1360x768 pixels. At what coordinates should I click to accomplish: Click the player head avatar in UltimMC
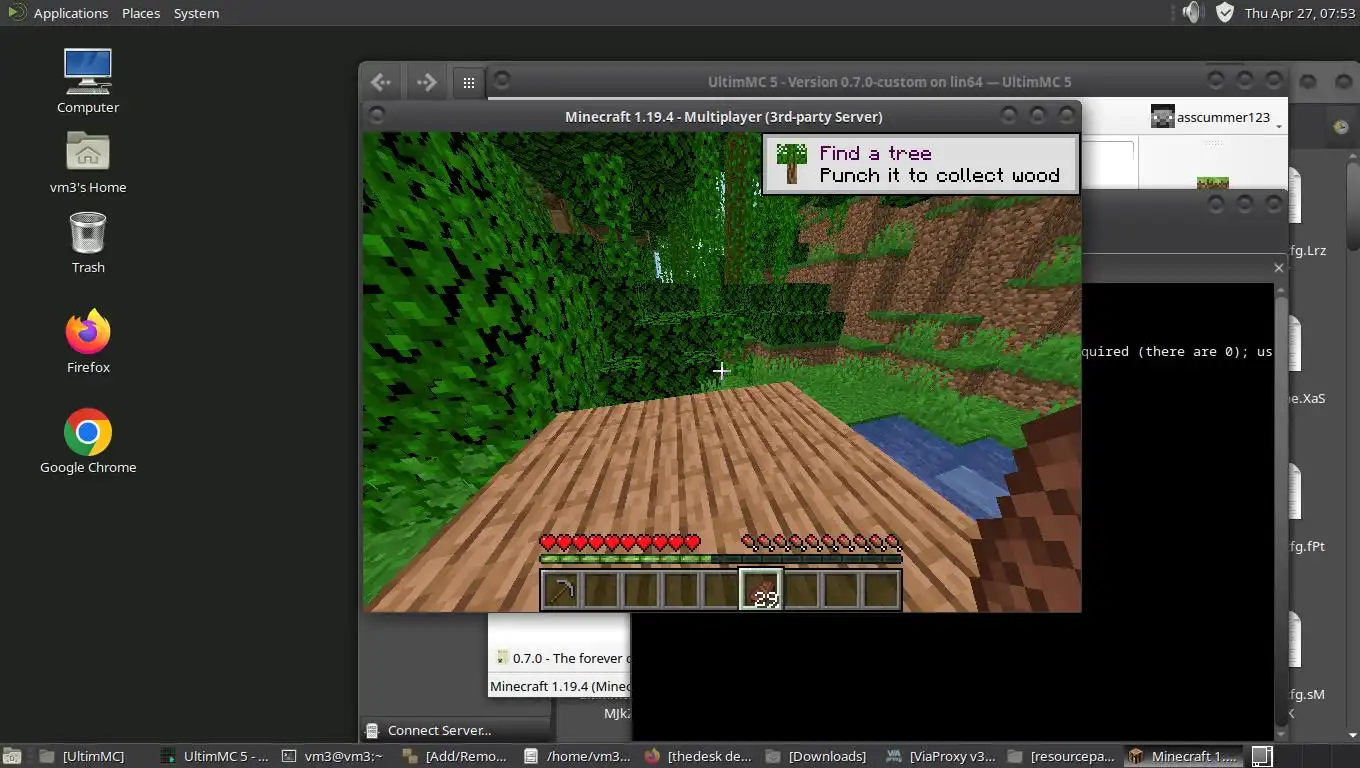tap(1162, 117)
